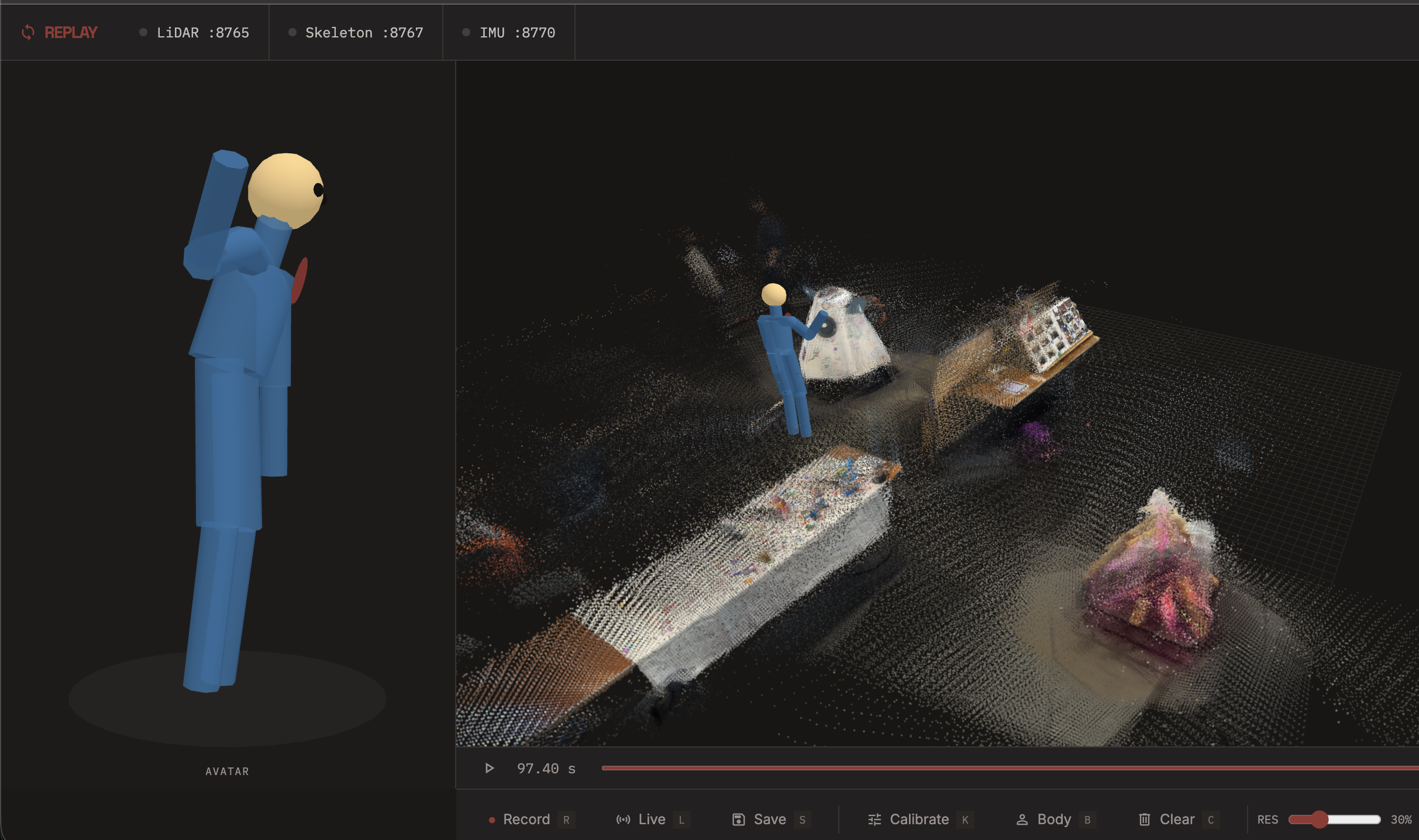Click the Calibrate button label
The image size is (1419, 840).
pyautogui.click(x=919, y=820)
